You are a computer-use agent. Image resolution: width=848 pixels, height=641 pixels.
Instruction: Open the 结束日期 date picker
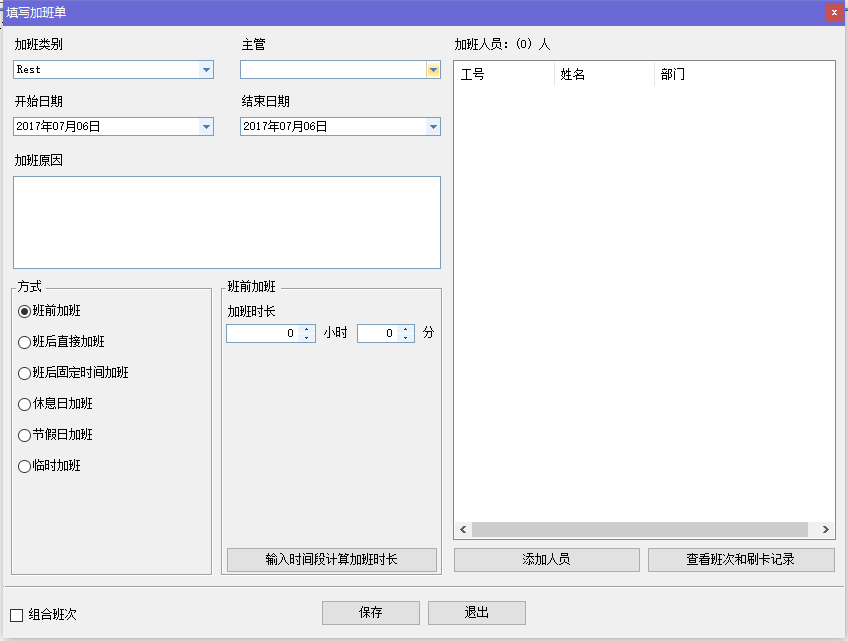click(x=432, y=127)
